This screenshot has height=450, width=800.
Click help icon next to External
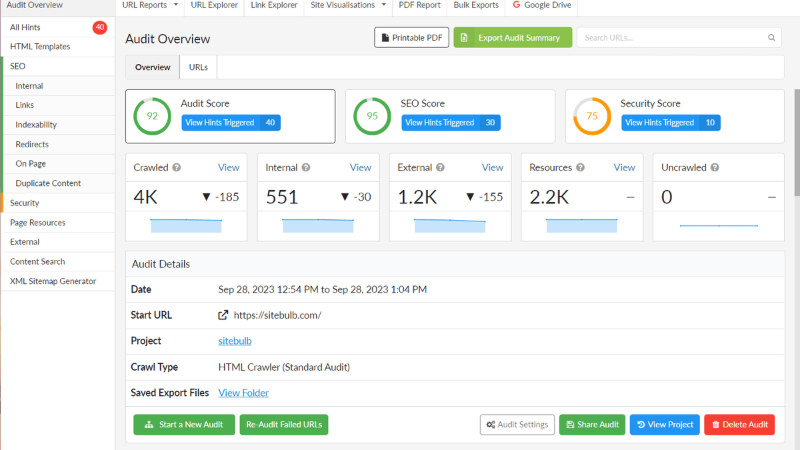(x=441, y=168)
